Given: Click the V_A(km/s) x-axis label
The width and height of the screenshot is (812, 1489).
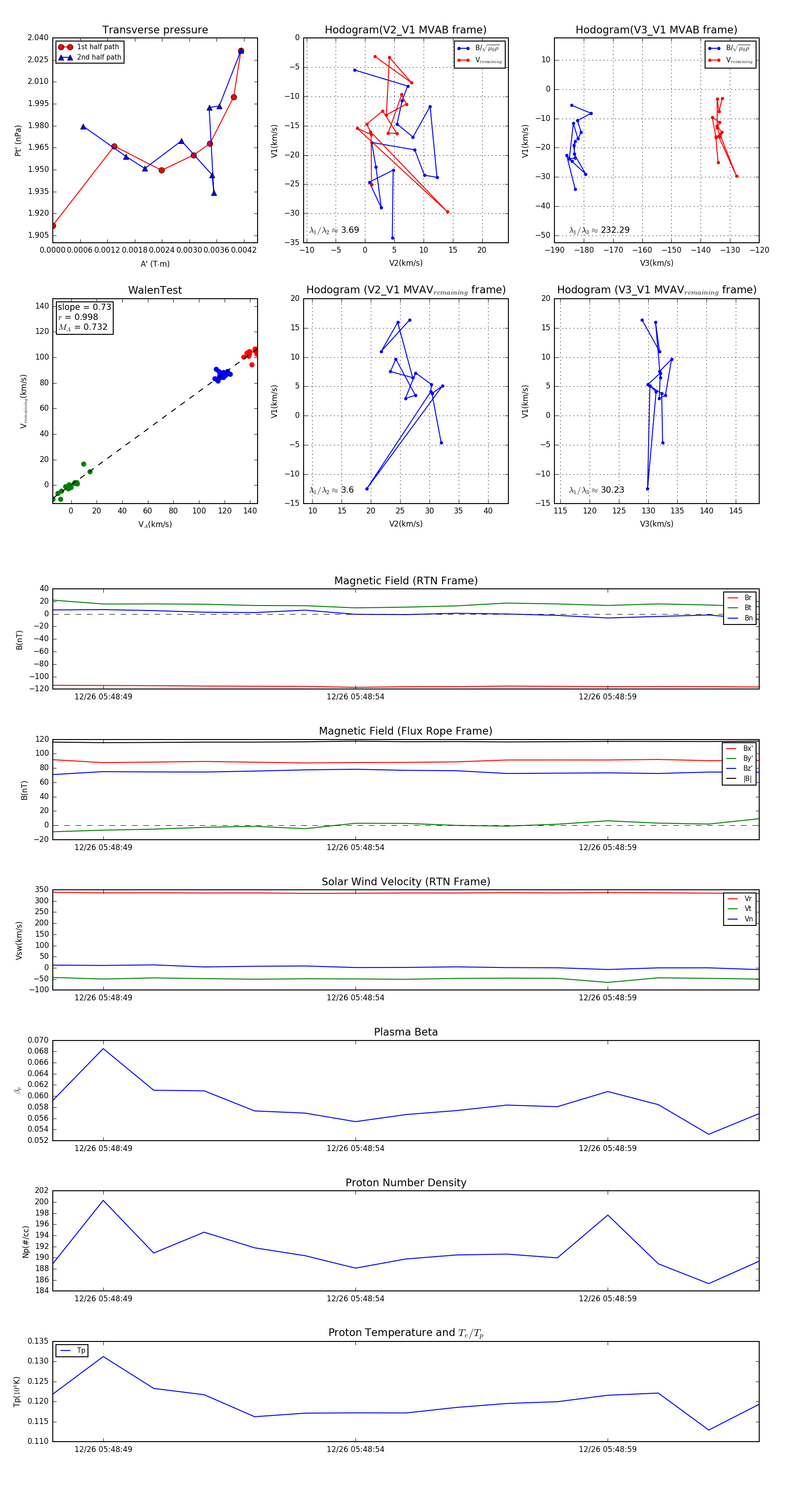Looking at the screenshot, I should 155,524.
